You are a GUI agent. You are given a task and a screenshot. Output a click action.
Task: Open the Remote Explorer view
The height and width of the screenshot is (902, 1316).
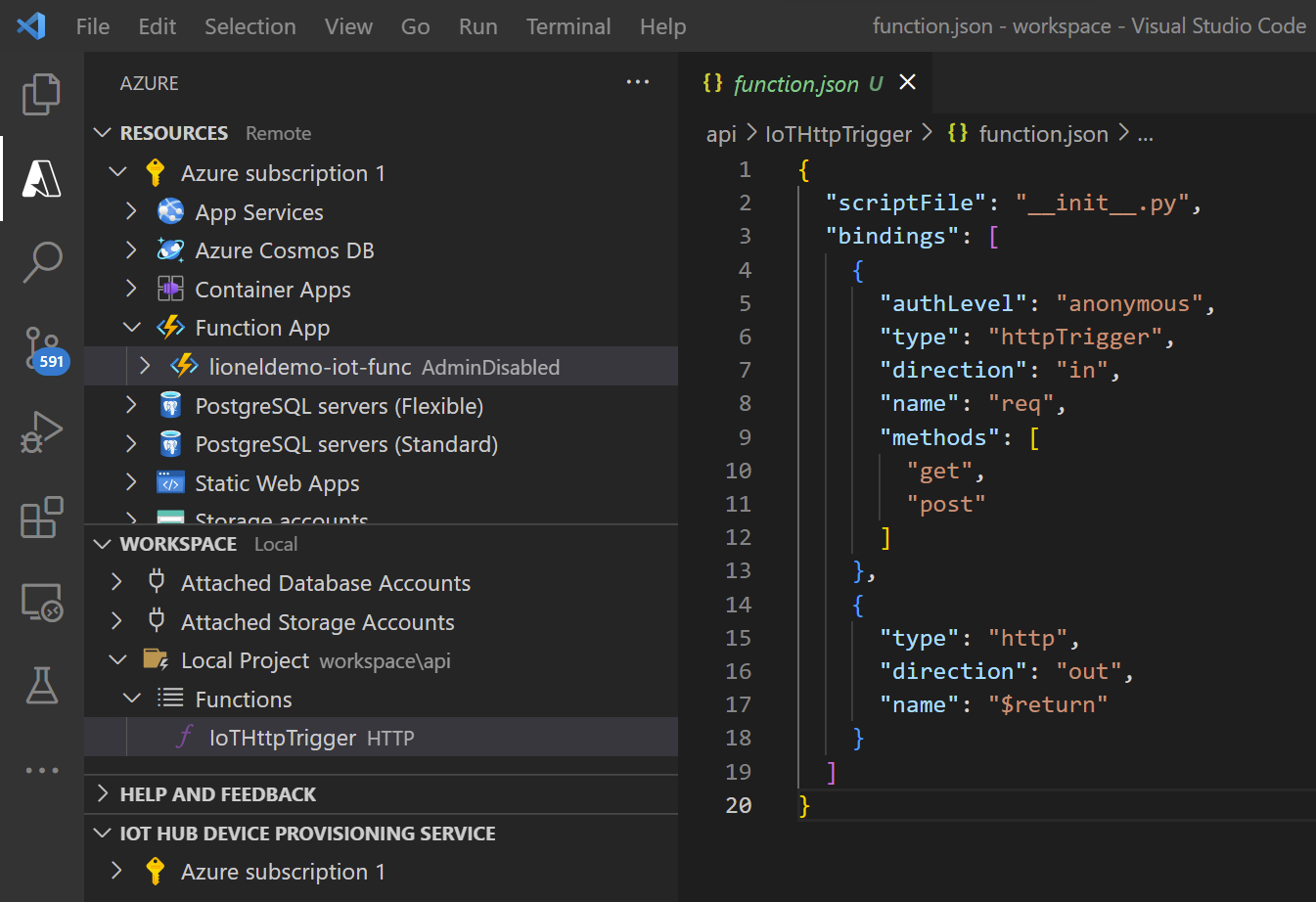pos(41,602)
